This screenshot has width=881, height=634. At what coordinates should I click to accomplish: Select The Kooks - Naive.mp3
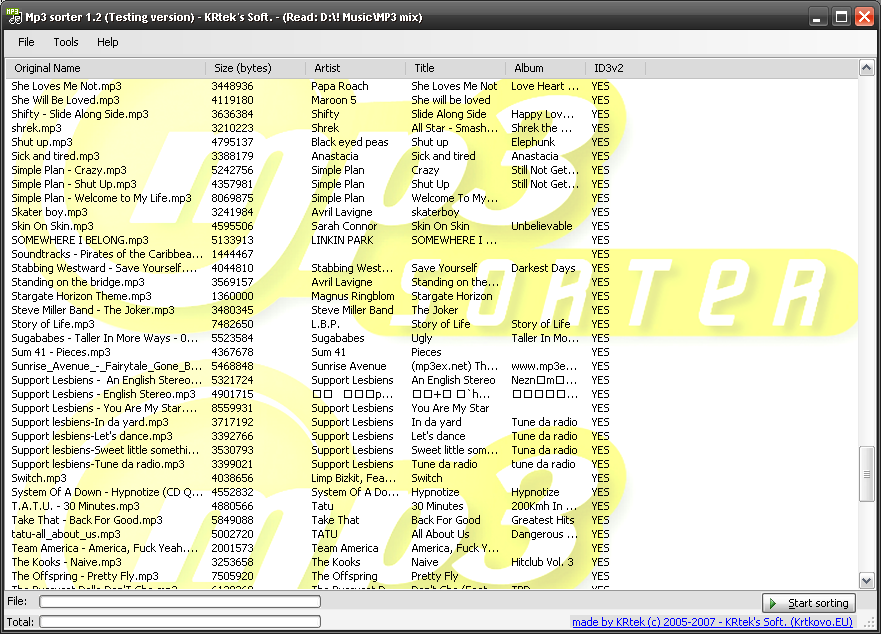tap(66, 562)
